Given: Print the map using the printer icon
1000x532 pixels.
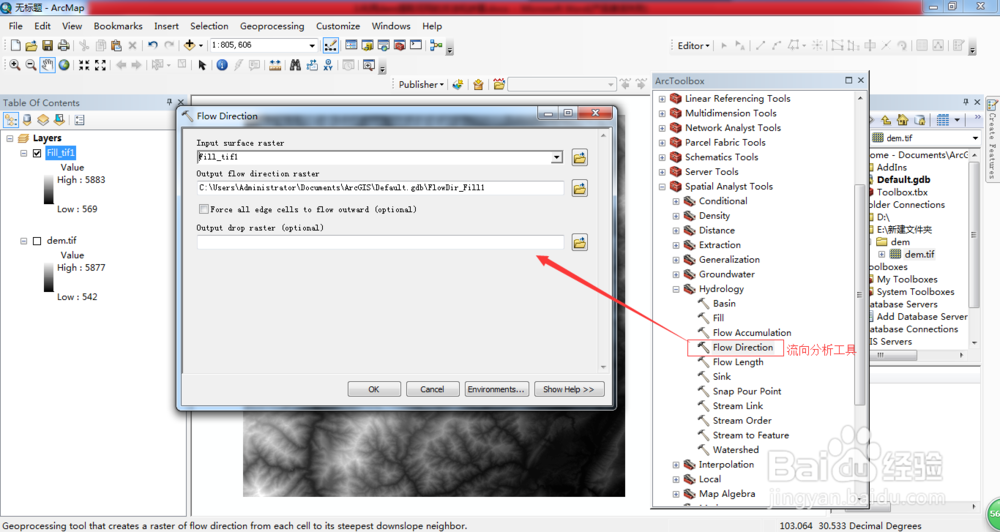Looking at the screenshot, I should point(63,46).
